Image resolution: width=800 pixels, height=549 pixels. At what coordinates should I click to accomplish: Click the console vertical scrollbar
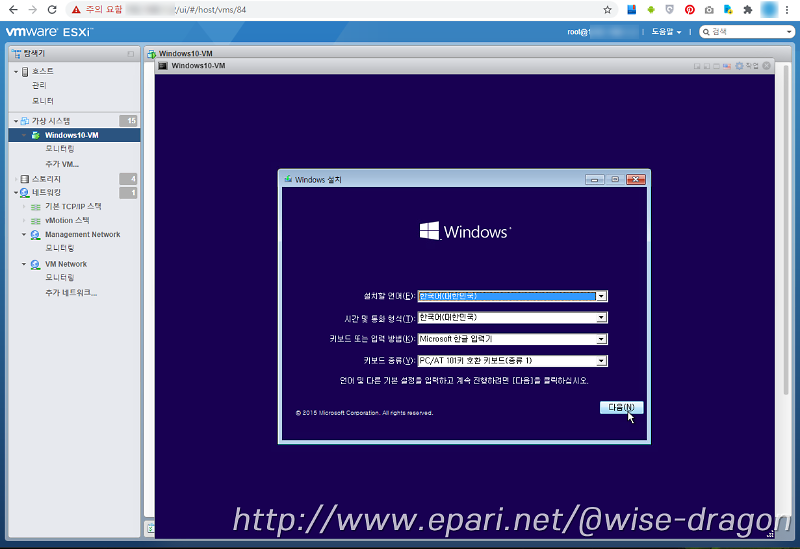(x=786, y=230)
